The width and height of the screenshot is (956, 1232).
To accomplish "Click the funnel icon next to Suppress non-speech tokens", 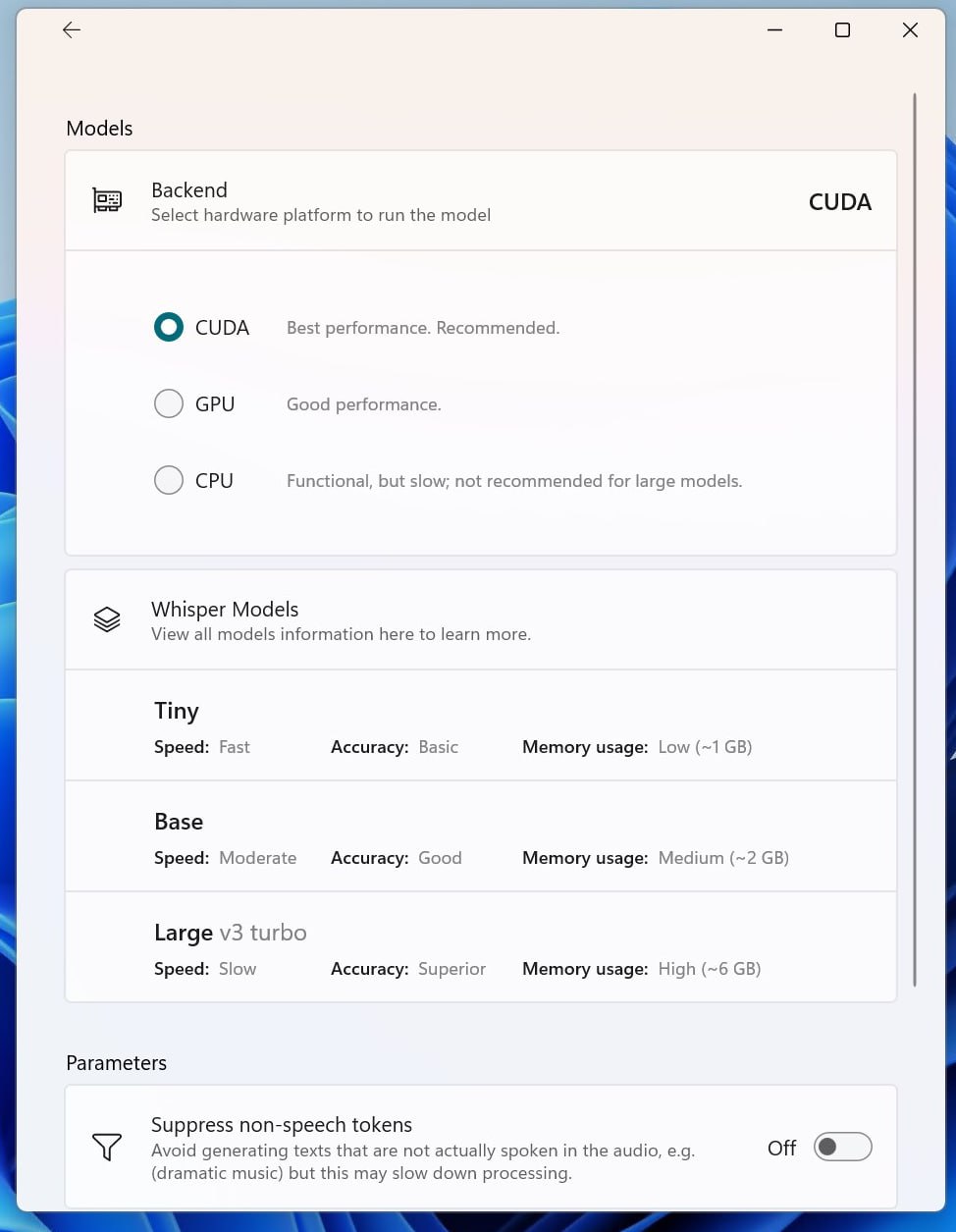I will point(107,1147).
